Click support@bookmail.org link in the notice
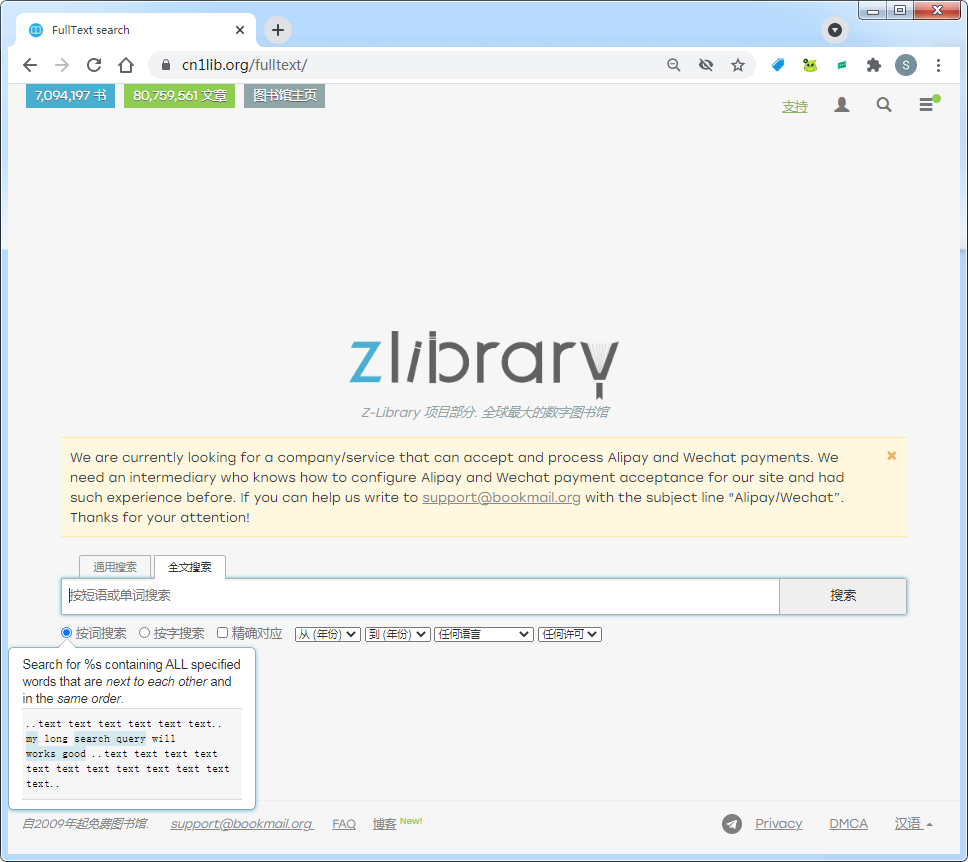The image size is (968, 862). pyautogui.click(x=501, y=498)
